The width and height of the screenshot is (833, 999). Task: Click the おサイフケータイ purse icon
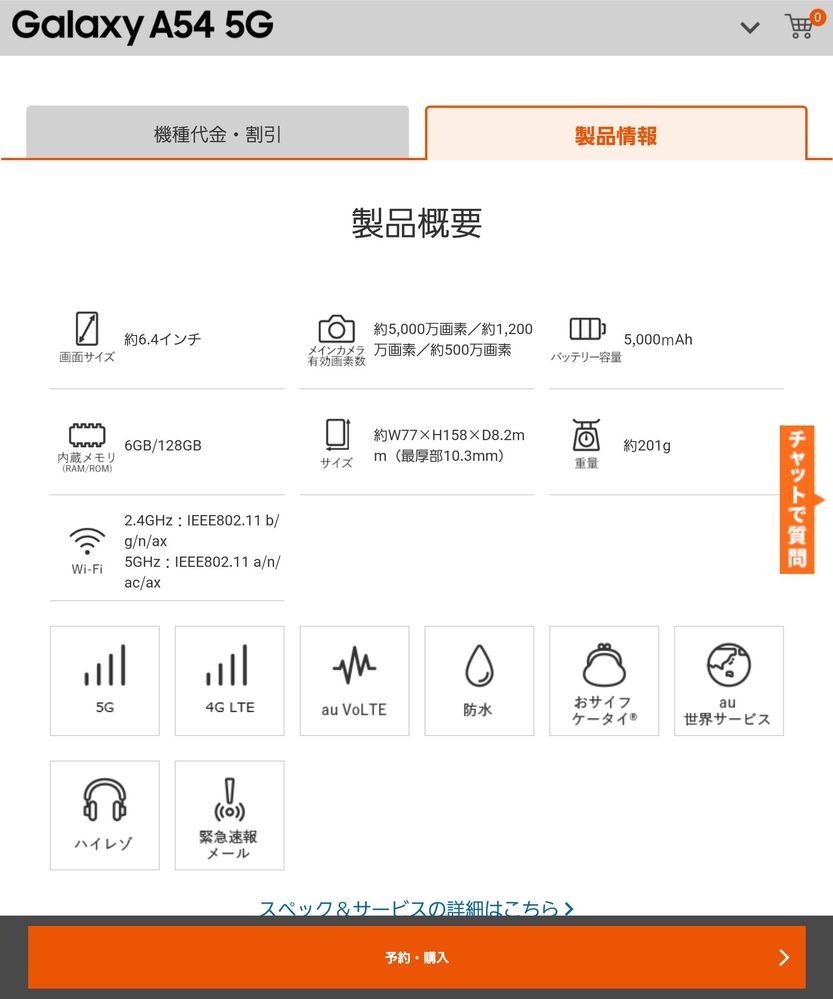click(604, 665)
